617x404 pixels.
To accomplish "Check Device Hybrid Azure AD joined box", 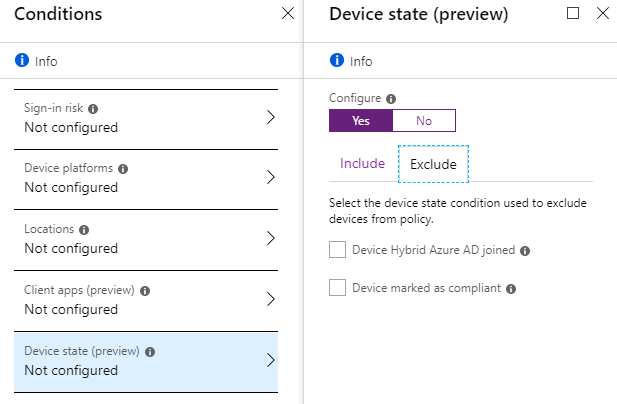I will pos(338,250).
